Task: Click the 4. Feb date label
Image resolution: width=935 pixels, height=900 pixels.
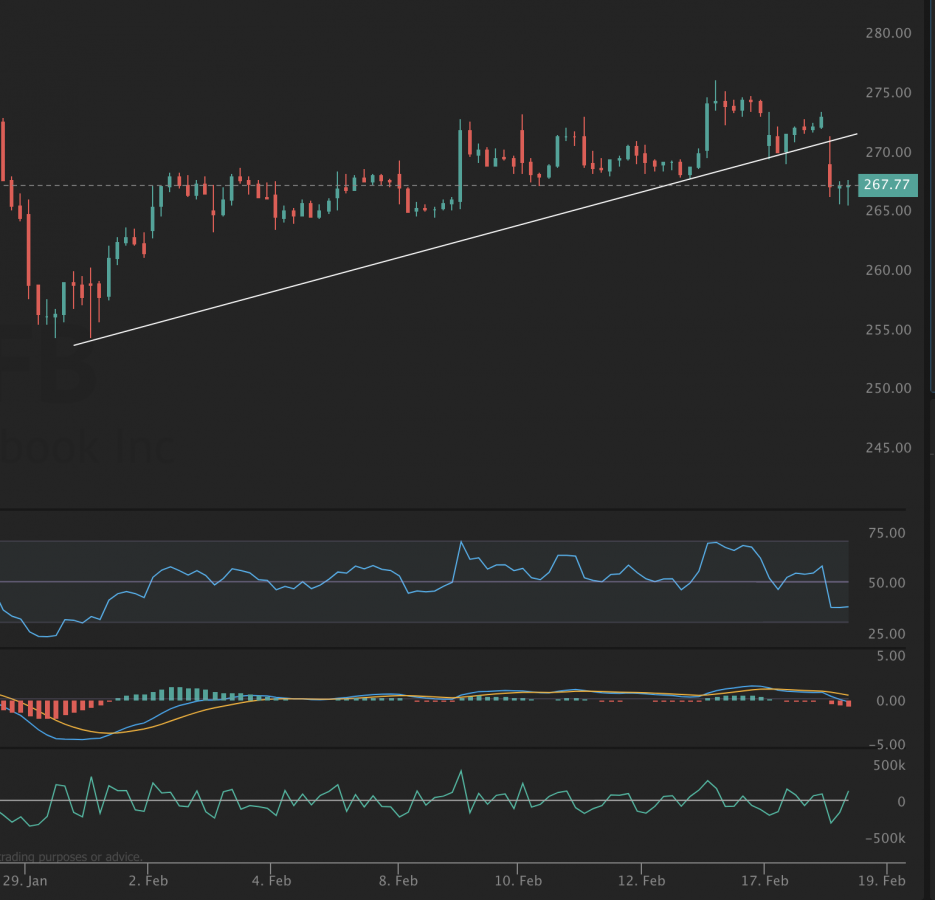Action: [x=271, y=881]
